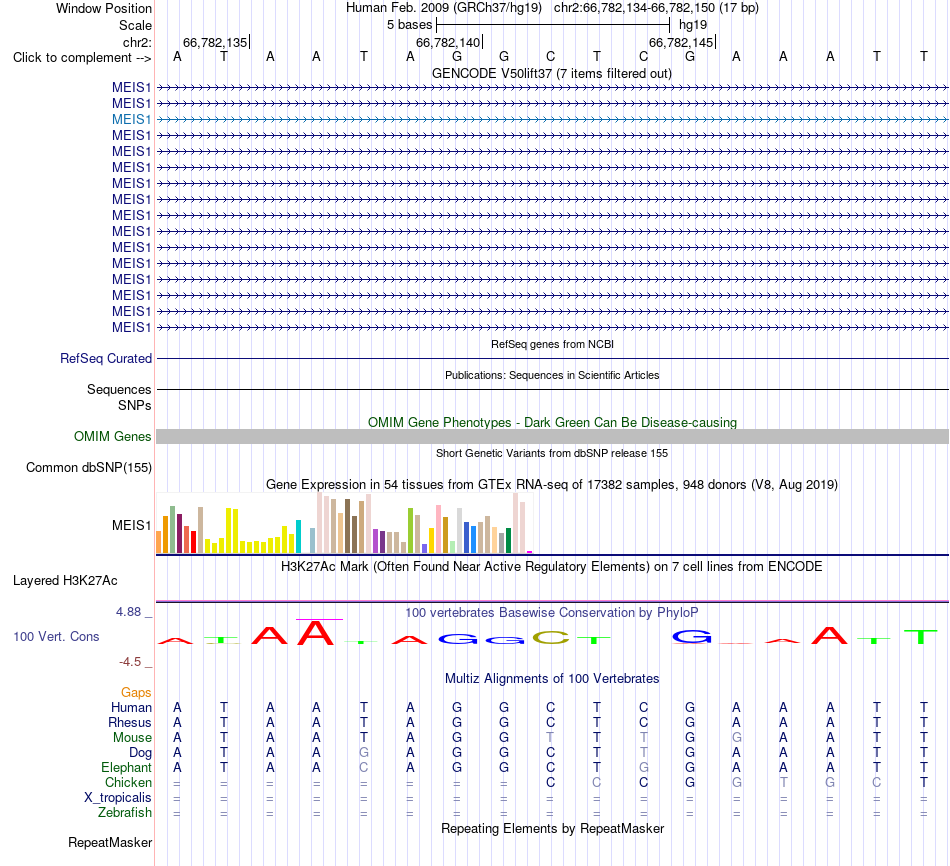Click the Gaps row label
The image size is (950, 866).
point(136,692)
